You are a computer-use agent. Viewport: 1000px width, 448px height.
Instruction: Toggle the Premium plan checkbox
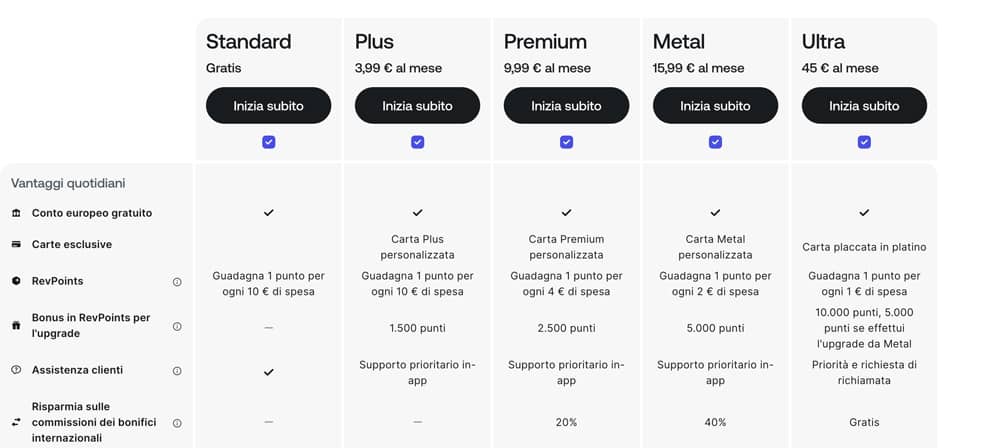[x=566, y=142]
